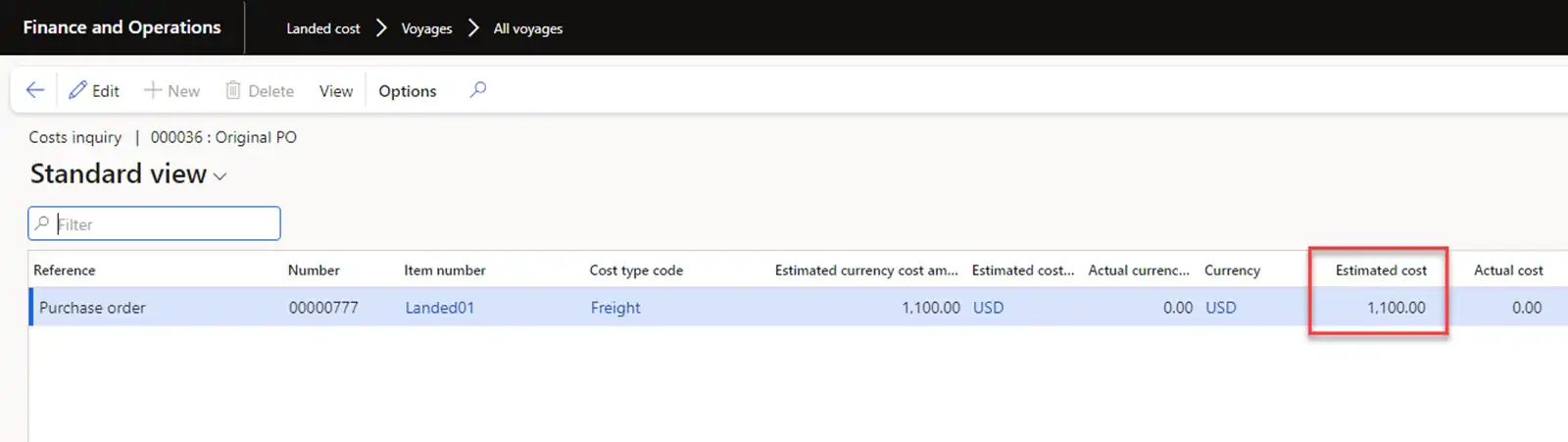The width and height of the screenshot is (1568, 442).
Task: Sort by Estimated cost column header
Action: [x=1381, y=270]
